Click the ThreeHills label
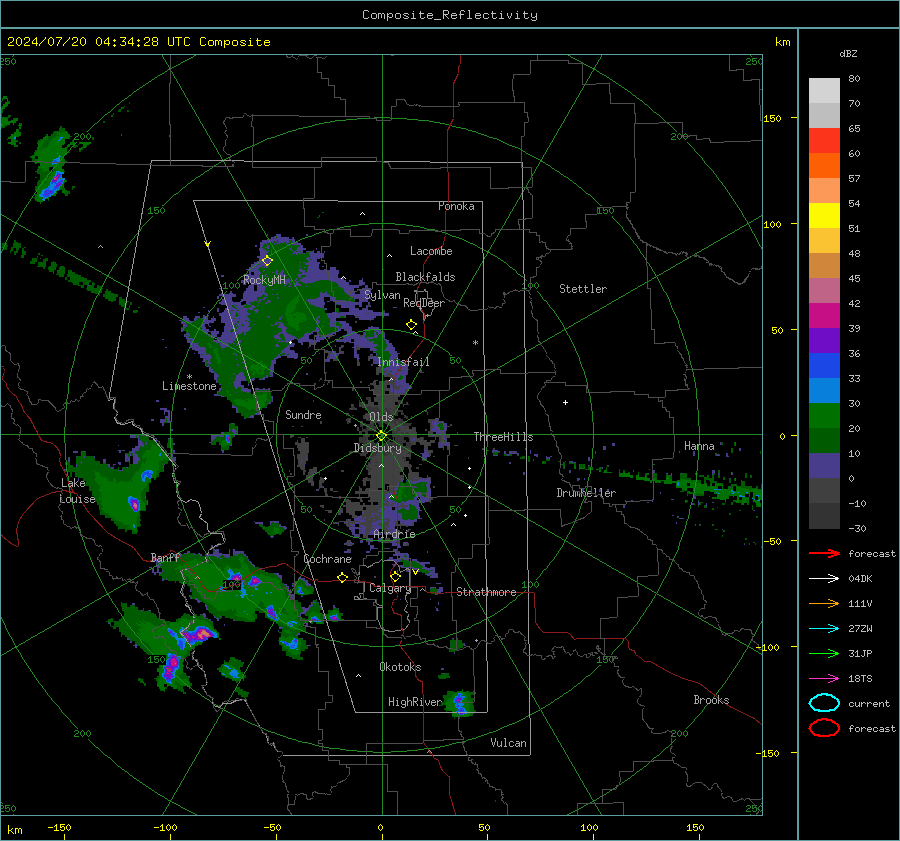The height and width of the screenshot is (841, 900). [x=503, y=437]
